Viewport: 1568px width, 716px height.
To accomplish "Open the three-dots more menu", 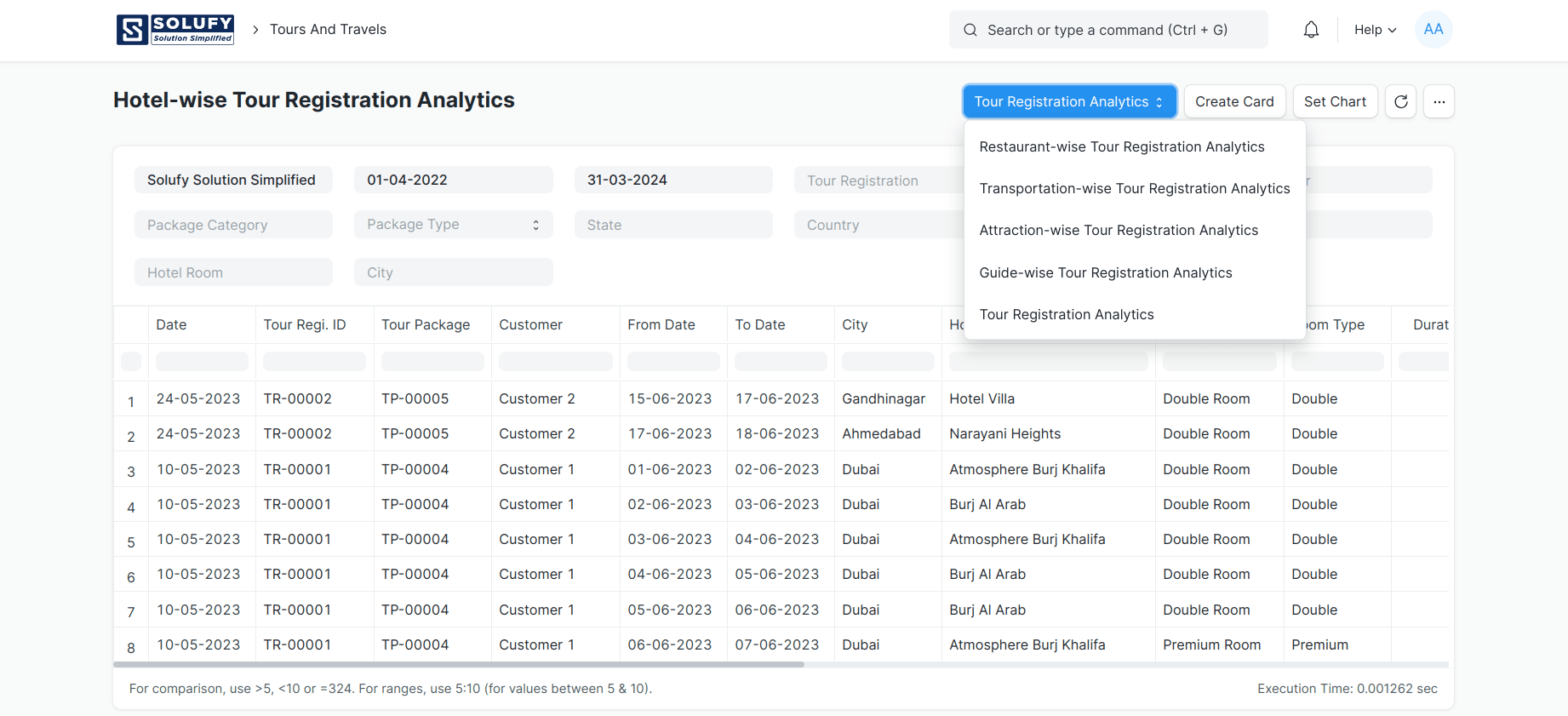I will pos(1439,101).
